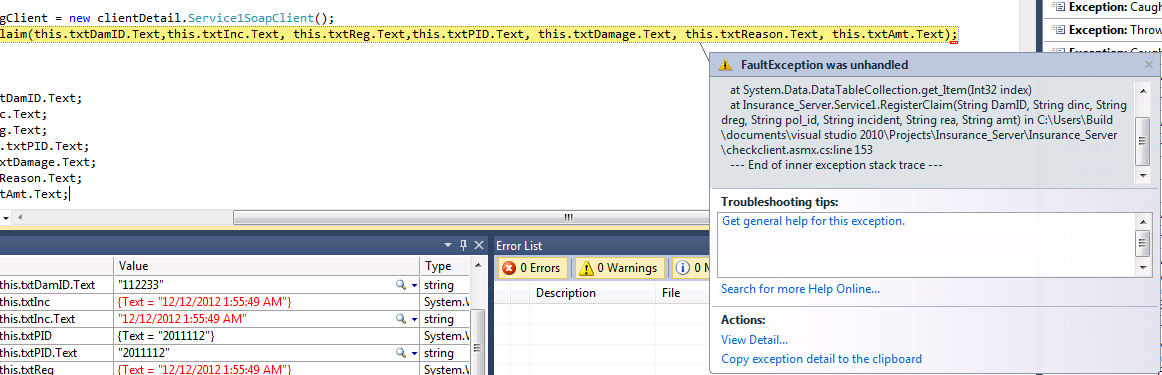This screenshot has height=375, width=1162.
Task: Toggle the 0 Warnings filter button
Action: 619,268
